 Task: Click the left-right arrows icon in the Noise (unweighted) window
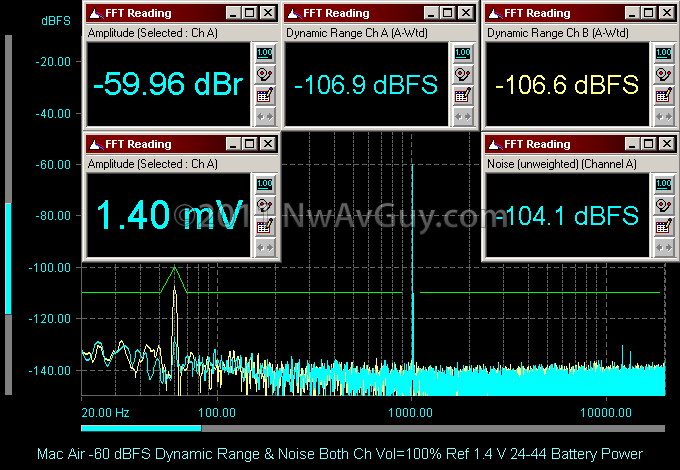664,248
